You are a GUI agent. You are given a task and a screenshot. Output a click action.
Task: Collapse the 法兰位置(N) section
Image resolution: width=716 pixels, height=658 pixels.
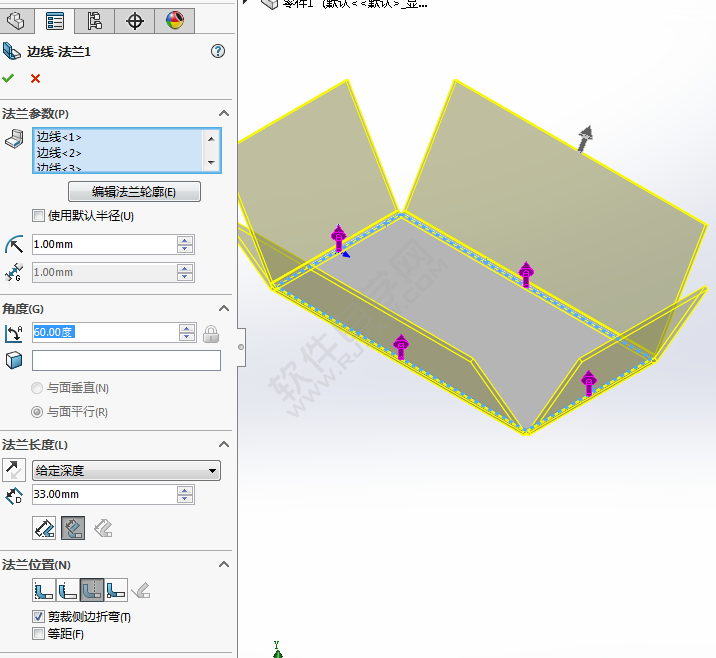click(224, 564)
